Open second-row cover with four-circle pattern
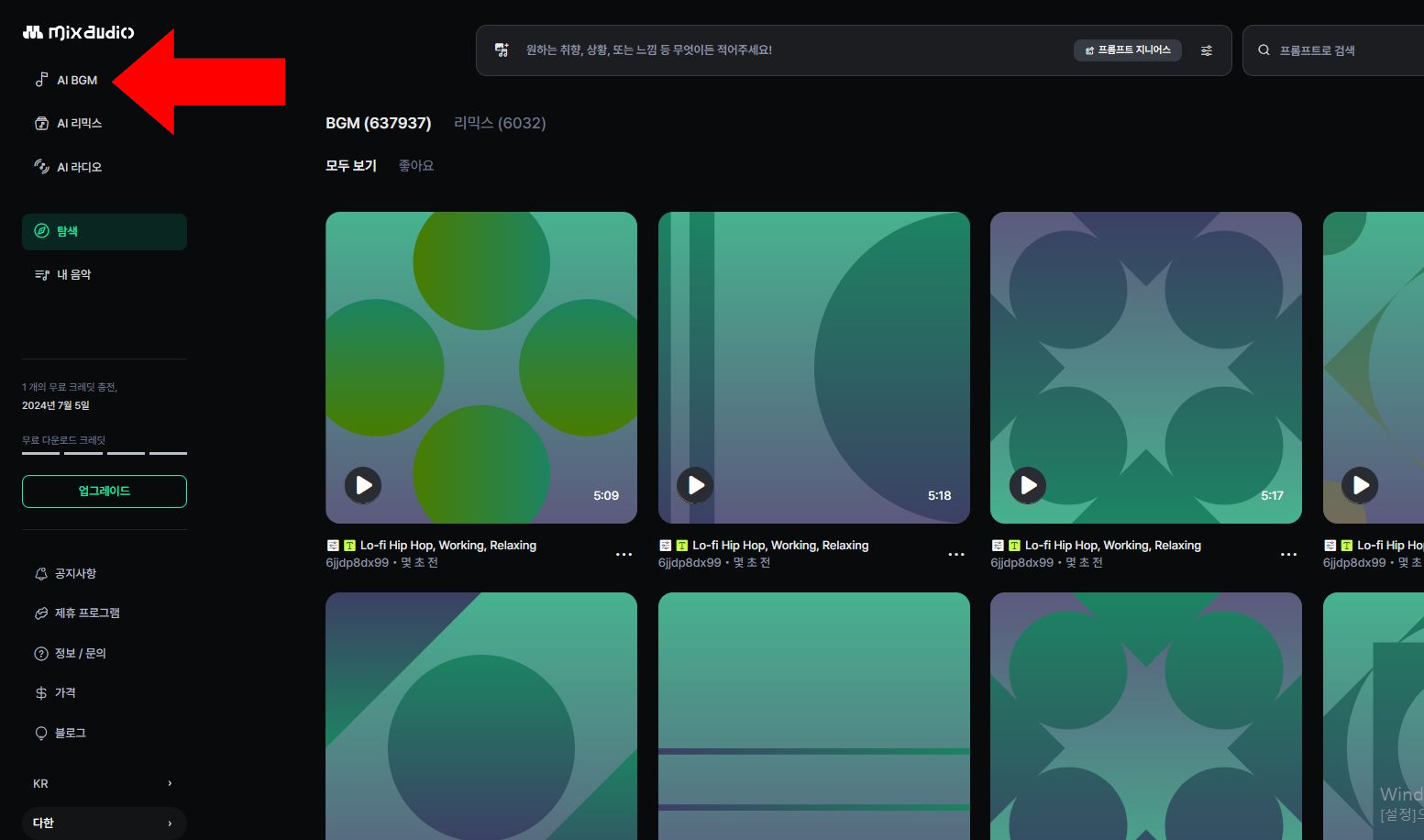The height and width of the screenshot is (840, 1424). pyautogui.click(x=1146, y=716)
